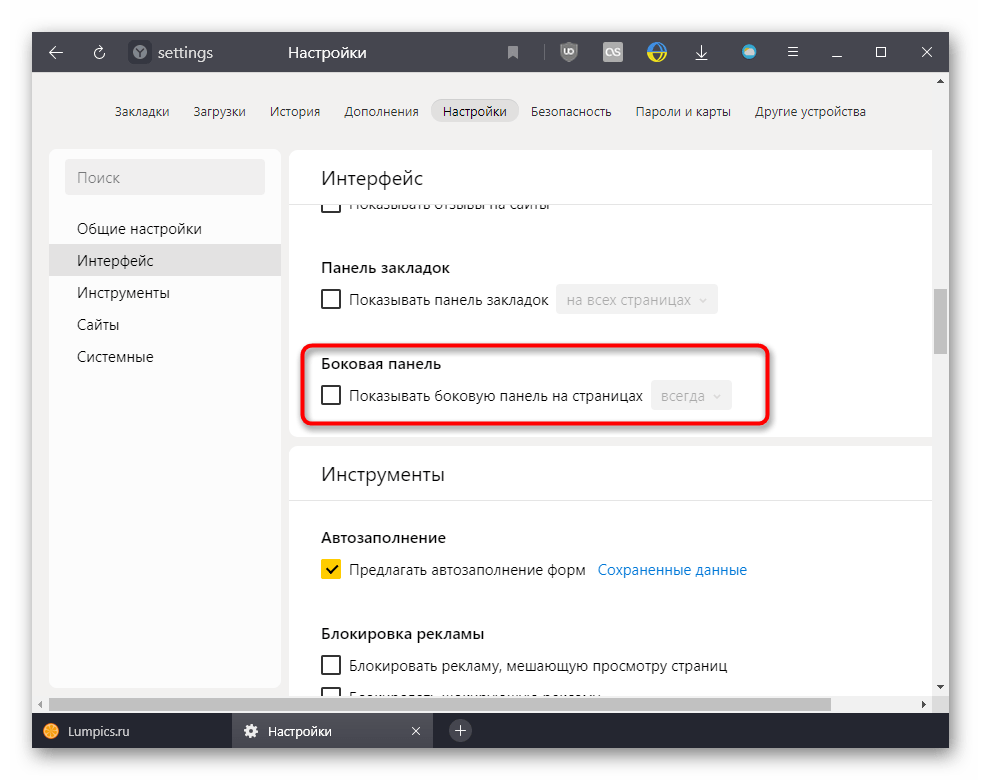Viewport: 981px width, 780px height.
Task: Click the Автозаполнение heading
Action: pos(384,537)
